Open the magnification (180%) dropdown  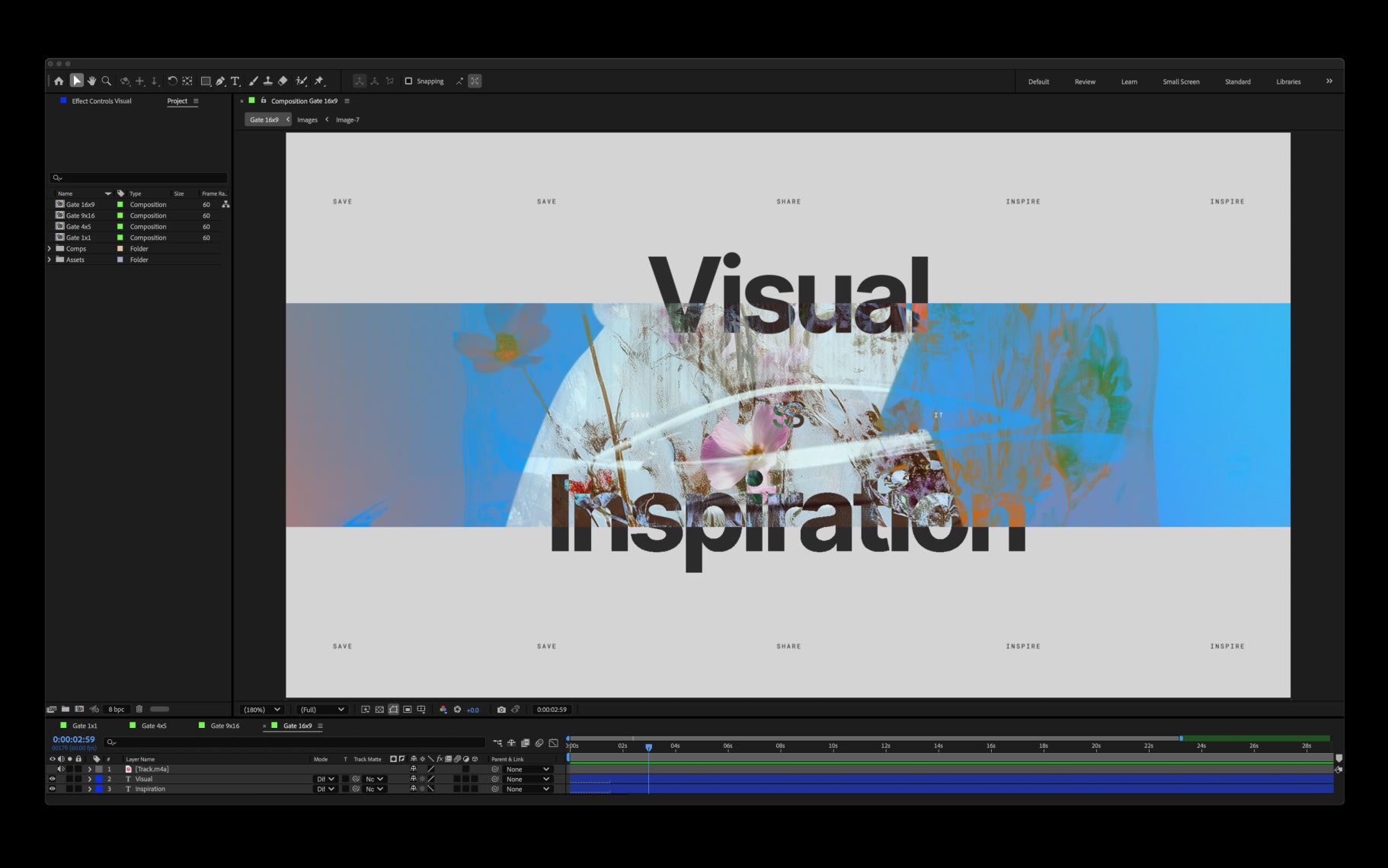click(x=261, y=710)
